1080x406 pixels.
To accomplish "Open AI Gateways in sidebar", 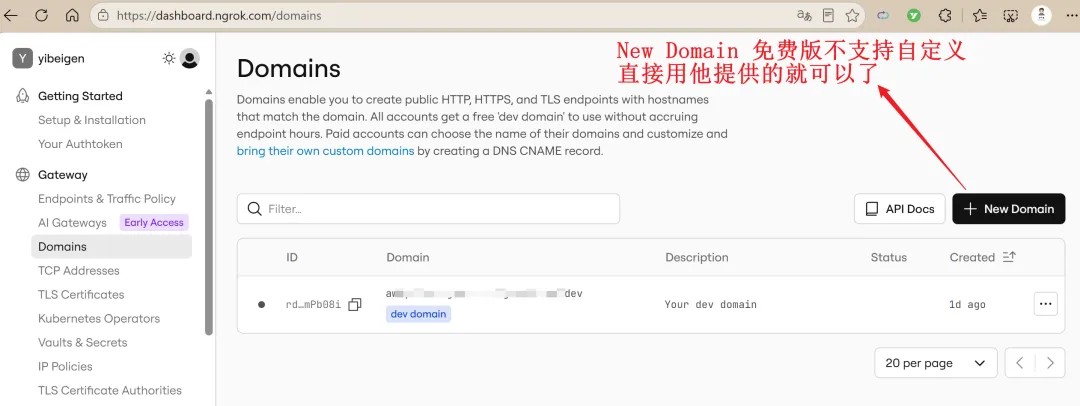I will 72,223.
